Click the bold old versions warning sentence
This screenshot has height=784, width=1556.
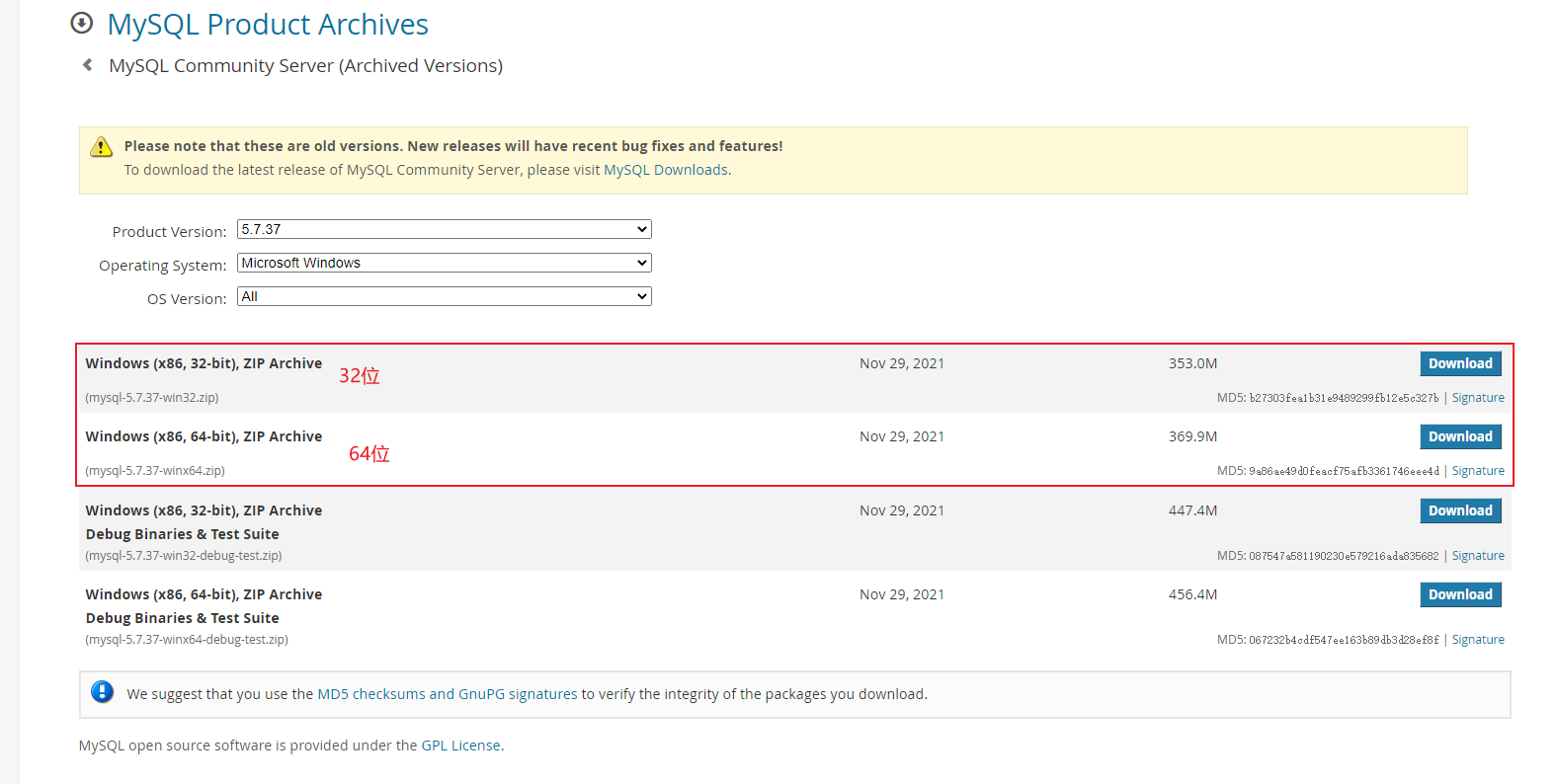click(x=453, y=146)
